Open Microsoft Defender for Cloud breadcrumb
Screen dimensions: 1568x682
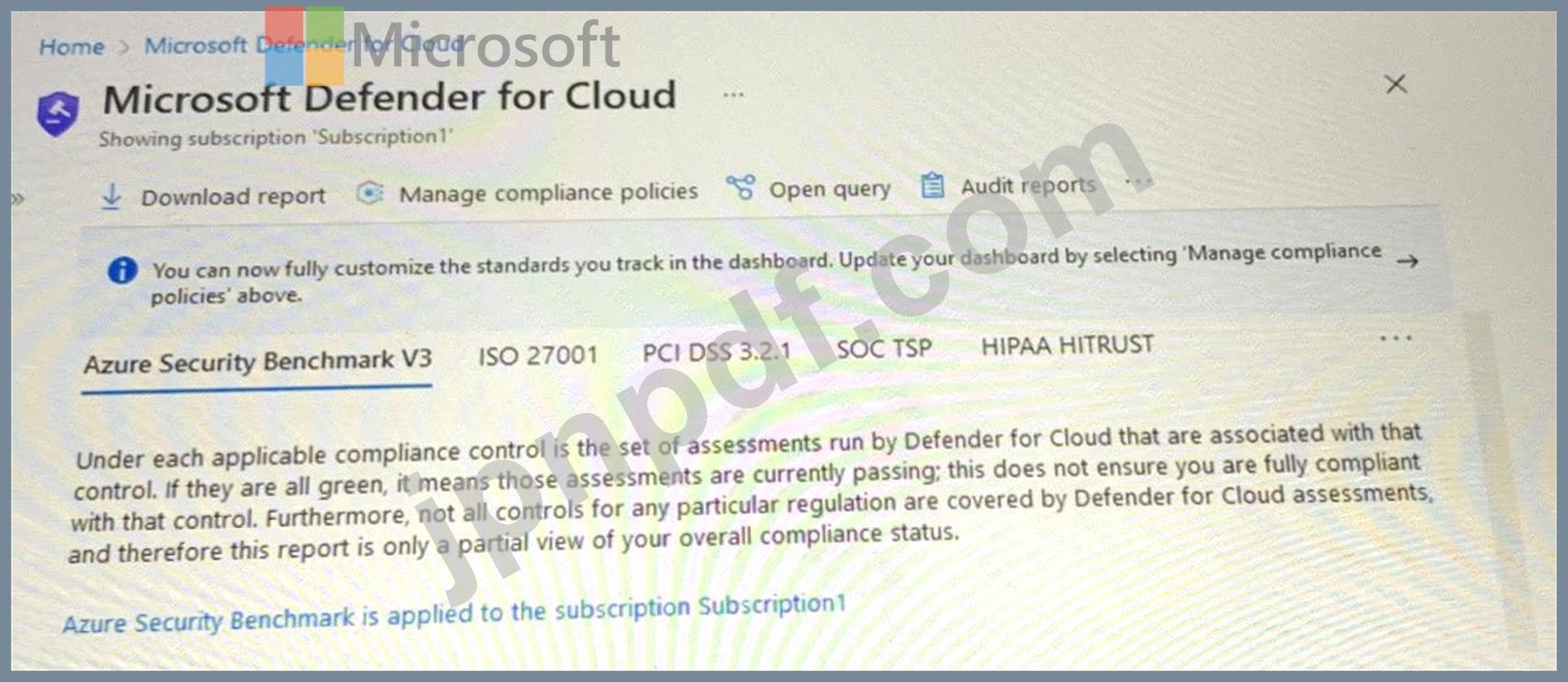click(304, 44)
